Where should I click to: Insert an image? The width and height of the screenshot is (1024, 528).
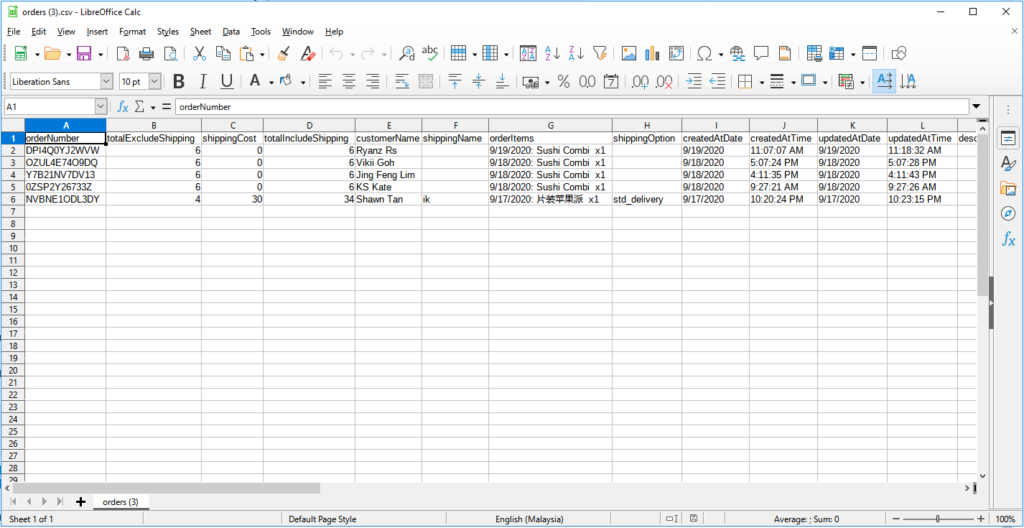[628, 54]
